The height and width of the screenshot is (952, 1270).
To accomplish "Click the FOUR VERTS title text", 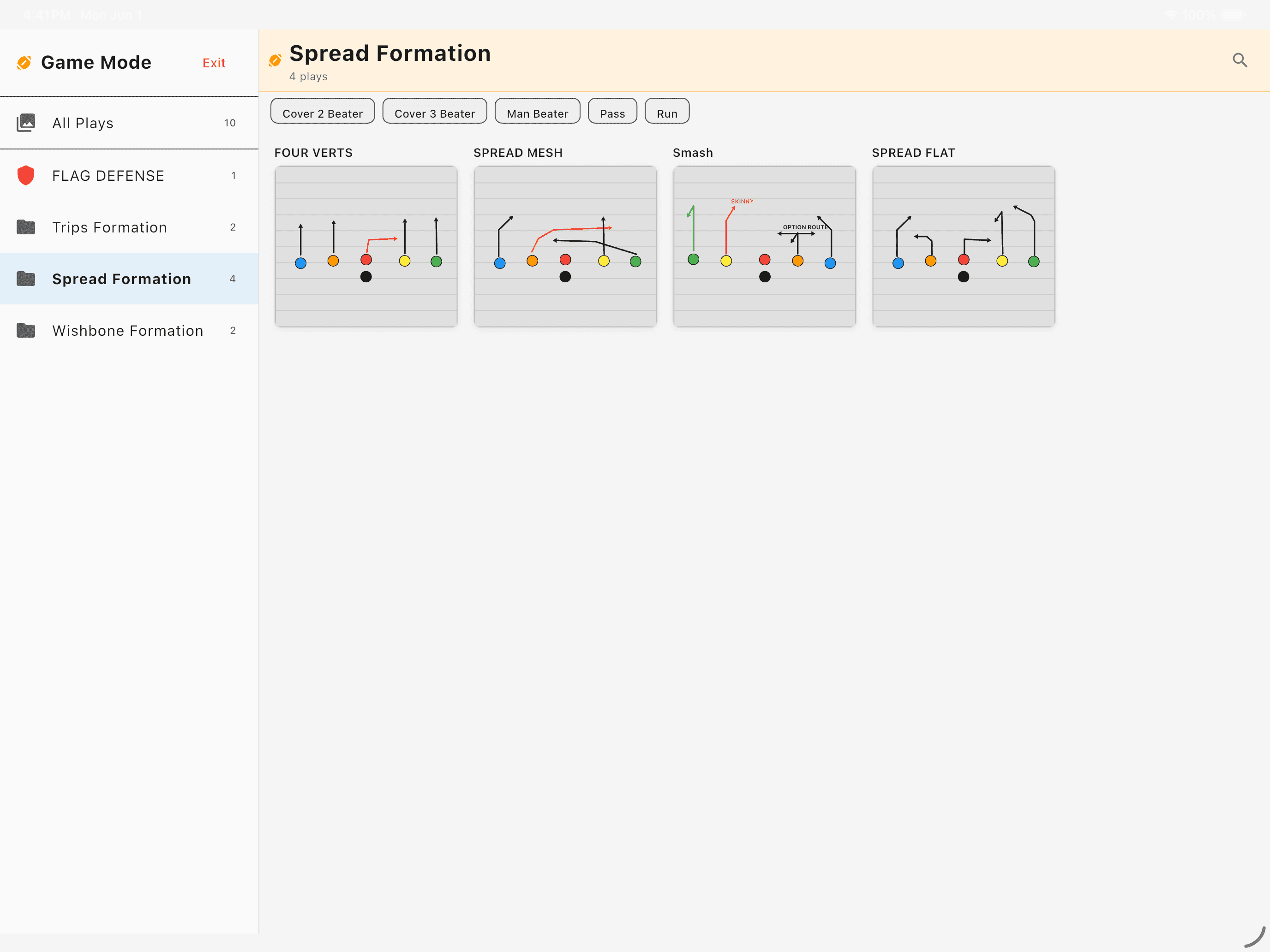I will click(x=313, y=153).
